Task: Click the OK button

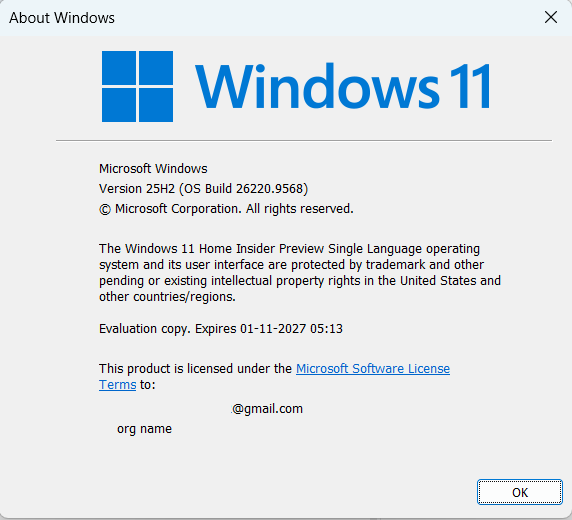Action: click(x=519, y=492)
